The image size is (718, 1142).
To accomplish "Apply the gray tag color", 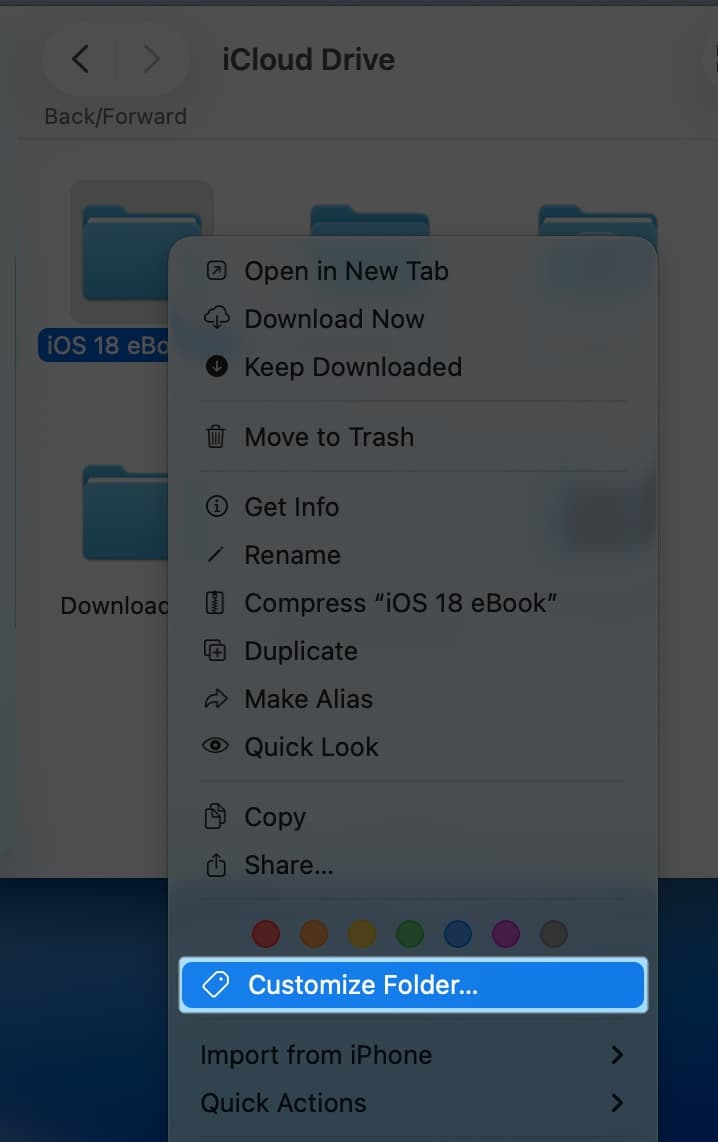I will coord(554,934).
